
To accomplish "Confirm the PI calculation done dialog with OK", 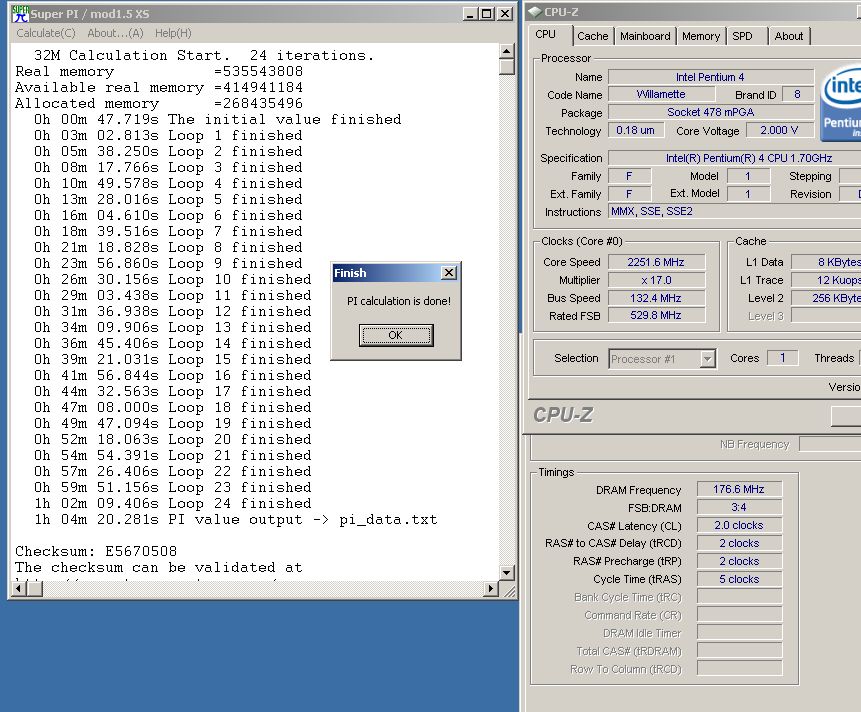I will 396,335.
